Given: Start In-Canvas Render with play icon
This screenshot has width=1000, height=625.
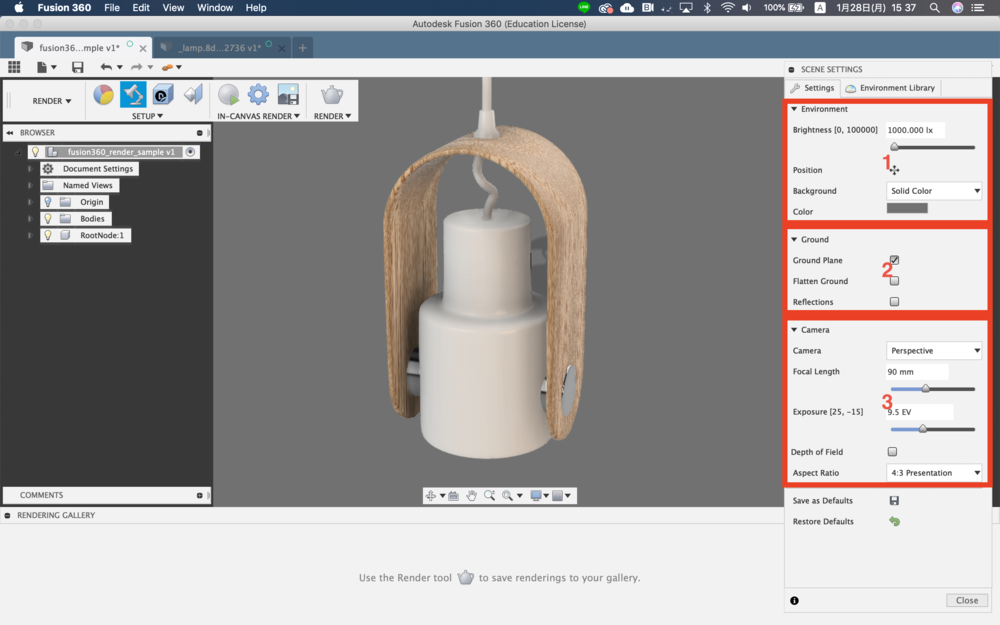Looking at the screenshot, I should (229, 95).
